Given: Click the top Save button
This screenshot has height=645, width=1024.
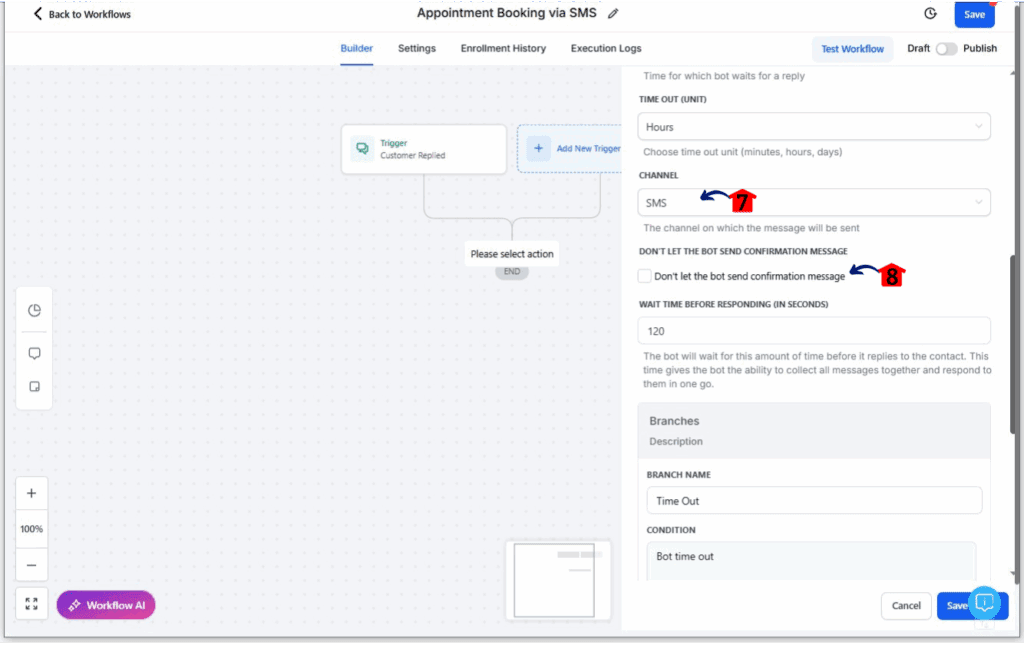Looking at the screenshot, I should 974,14.
